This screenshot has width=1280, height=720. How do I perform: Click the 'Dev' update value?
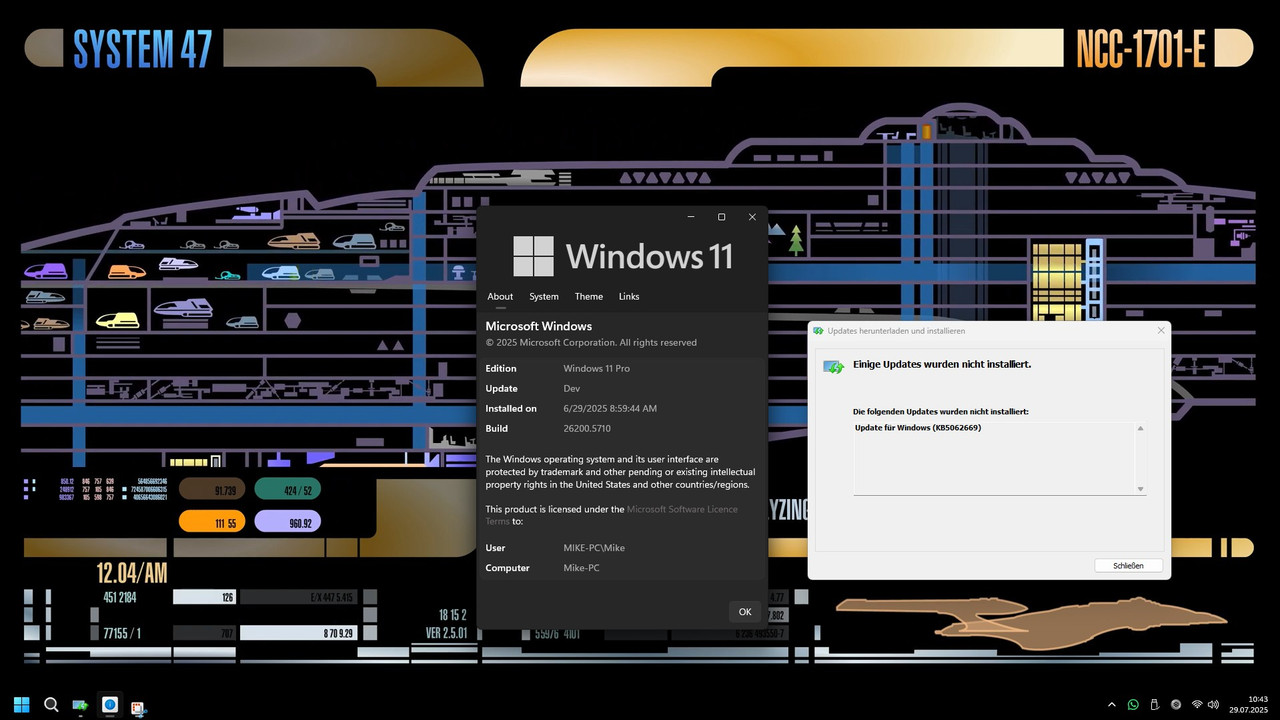(x=572, y=388)
